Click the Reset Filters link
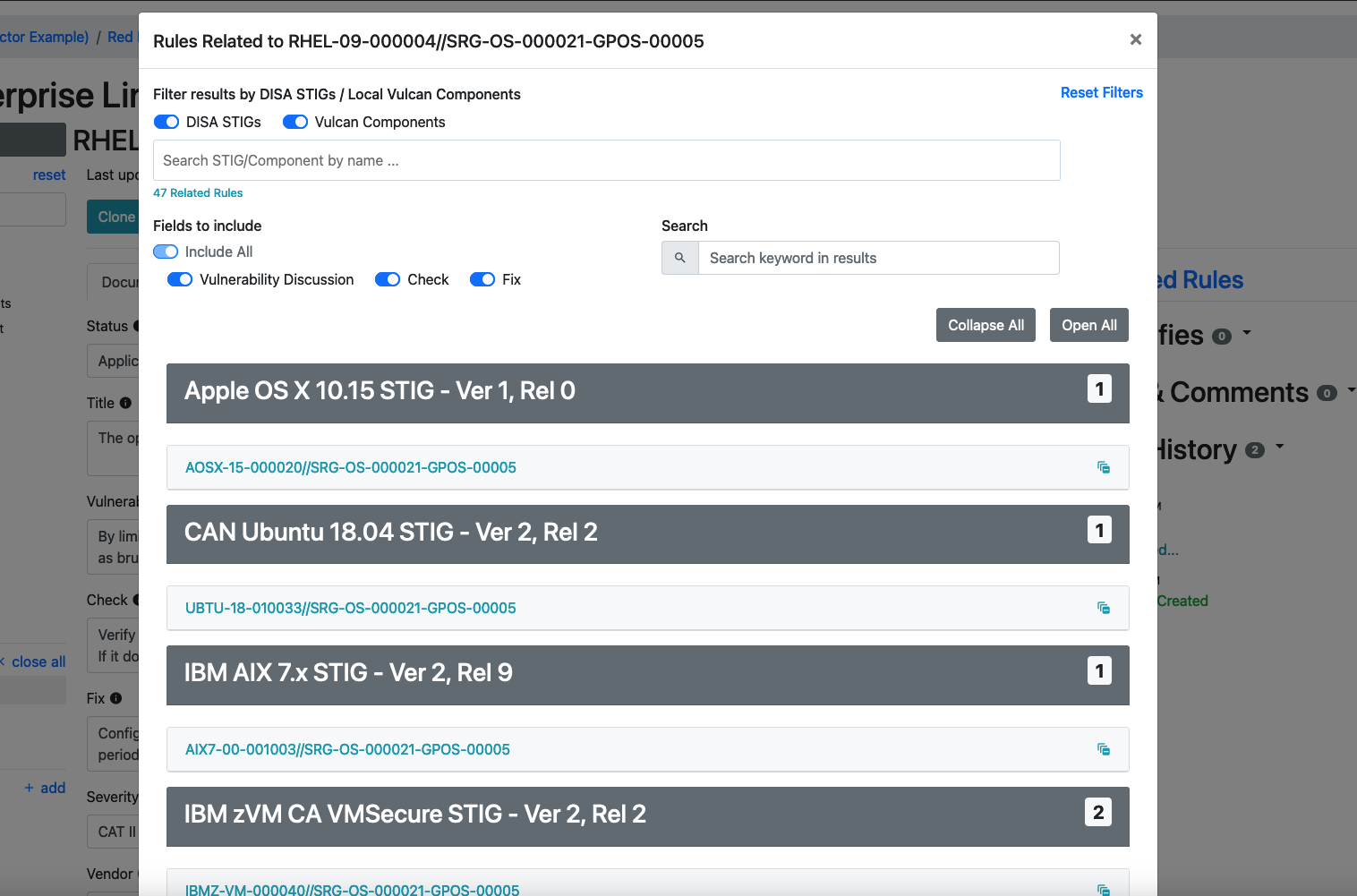Image resolution: width=1357 pixels, height=896 pixels. coord(1101,92)
